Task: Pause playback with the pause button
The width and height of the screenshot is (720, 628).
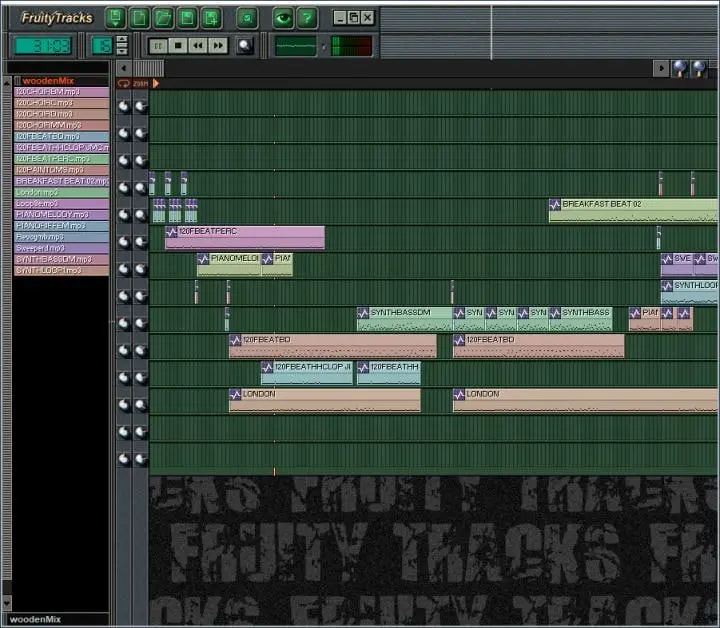Action: (x=158, y=45)
